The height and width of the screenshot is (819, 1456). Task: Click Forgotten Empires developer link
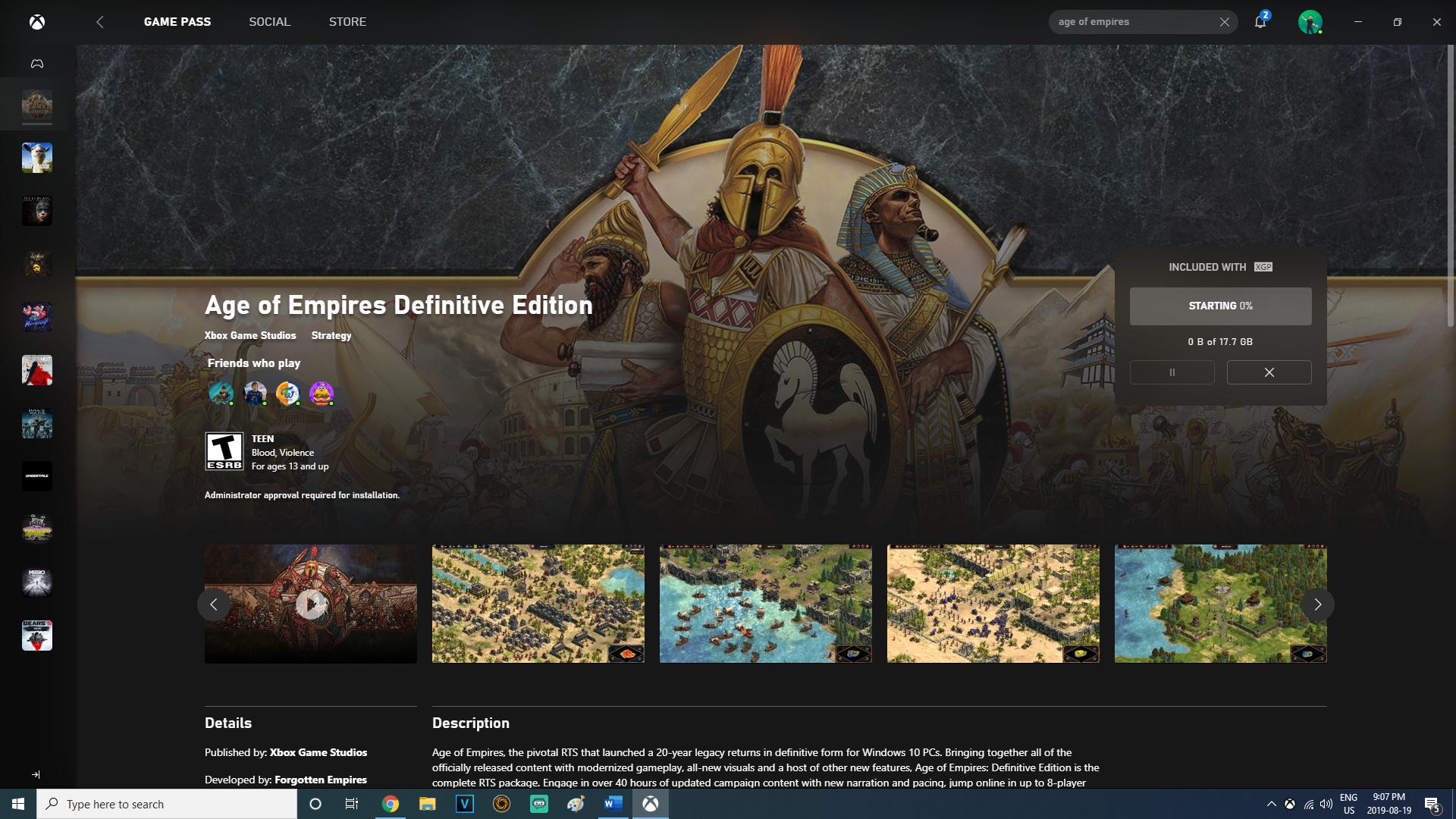point(321,780)
